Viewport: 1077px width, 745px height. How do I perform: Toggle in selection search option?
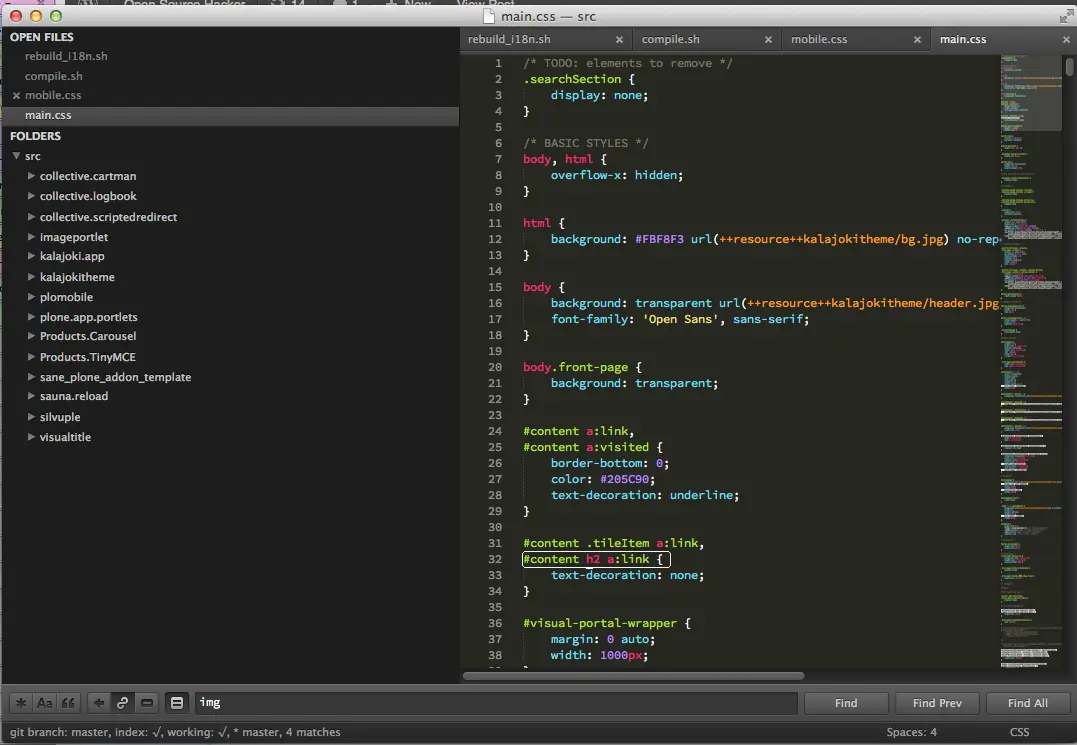point(146,702)
